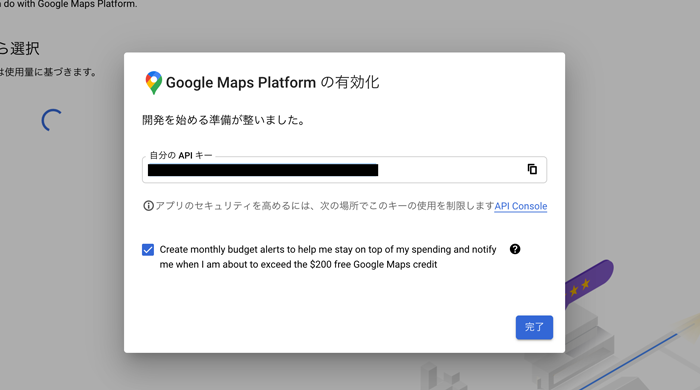Copy the API key with the copy icon
This screenshot has height=390, width=700.
[x=532, y=169]
